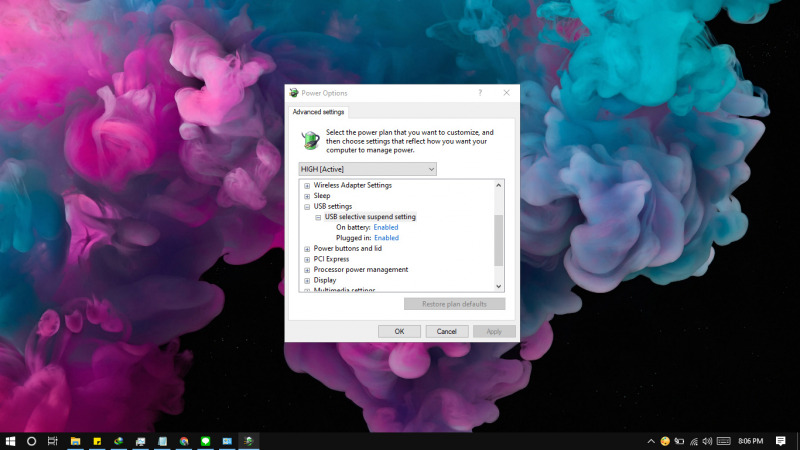This screenshot has height=450, width=800.
Task: Click Restore plan defaults button
Action: point(455,304)
